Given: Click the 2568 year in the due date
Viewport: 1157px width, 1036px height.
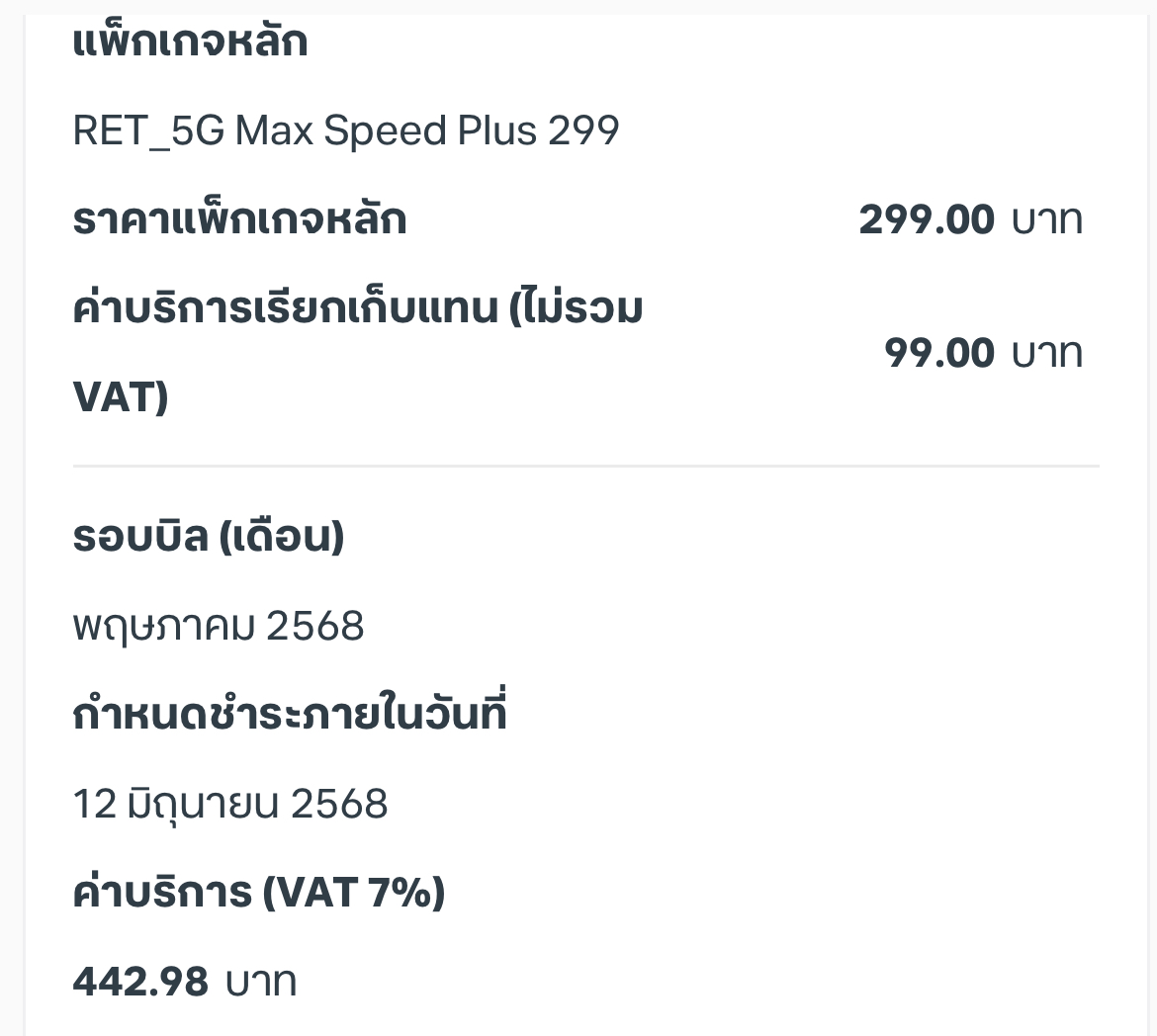Looking at the screenshot, I should point(339,804).
